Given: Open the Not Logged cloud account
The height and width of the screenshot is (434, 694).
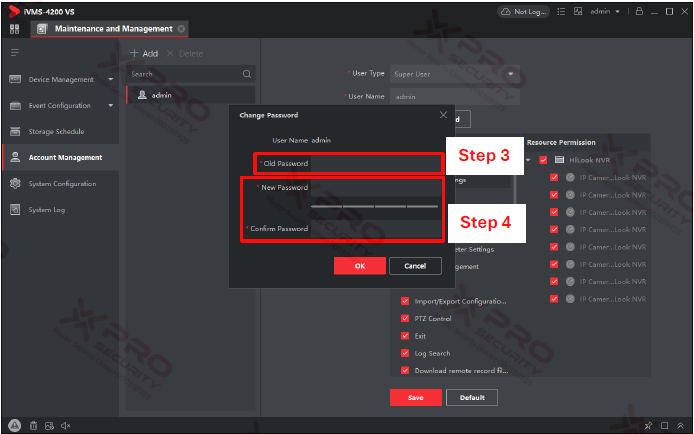Looking at the screenshot, I should pyautogui.click(x=524, y=12).
